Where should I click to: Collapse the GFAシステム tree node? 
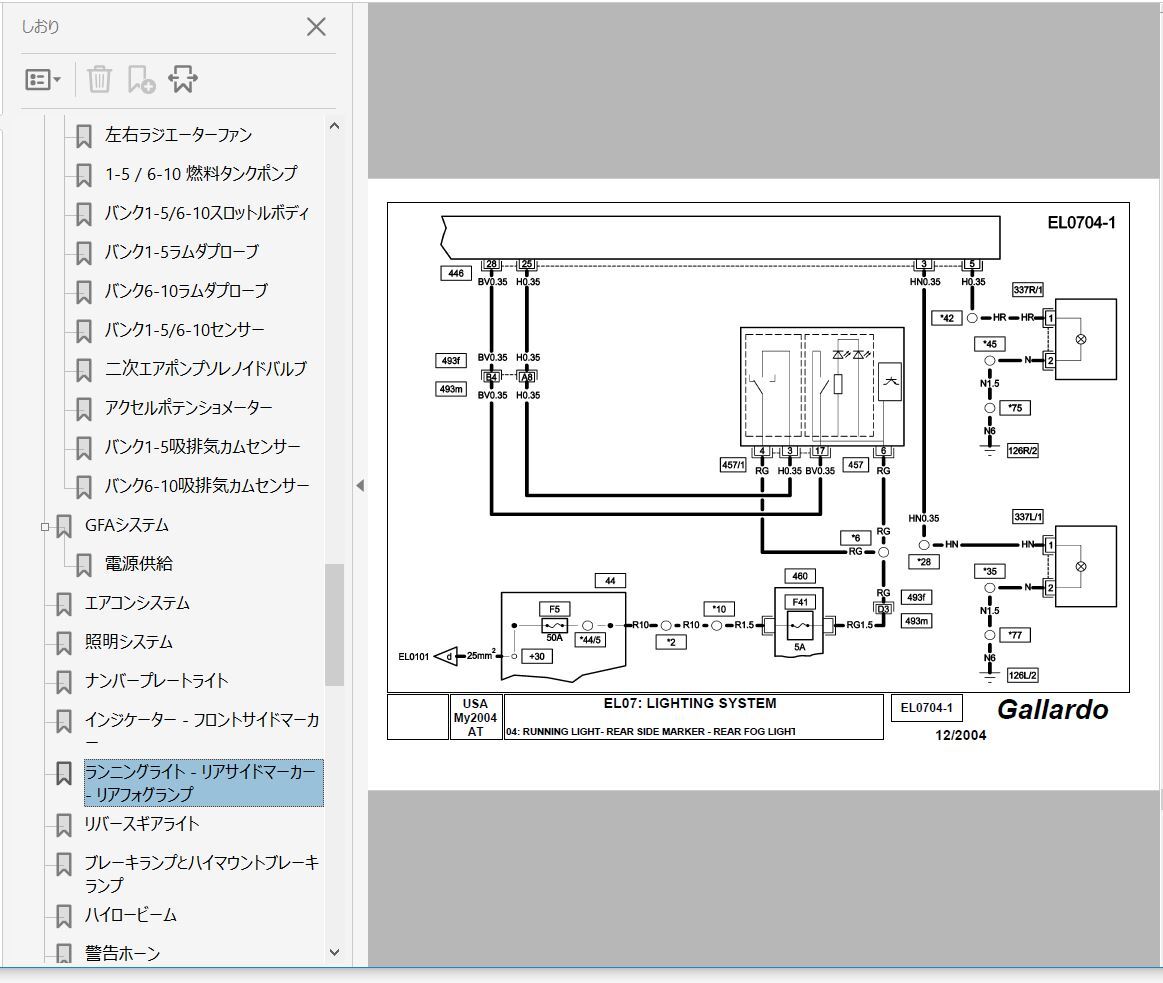click(x=45, y=527)
